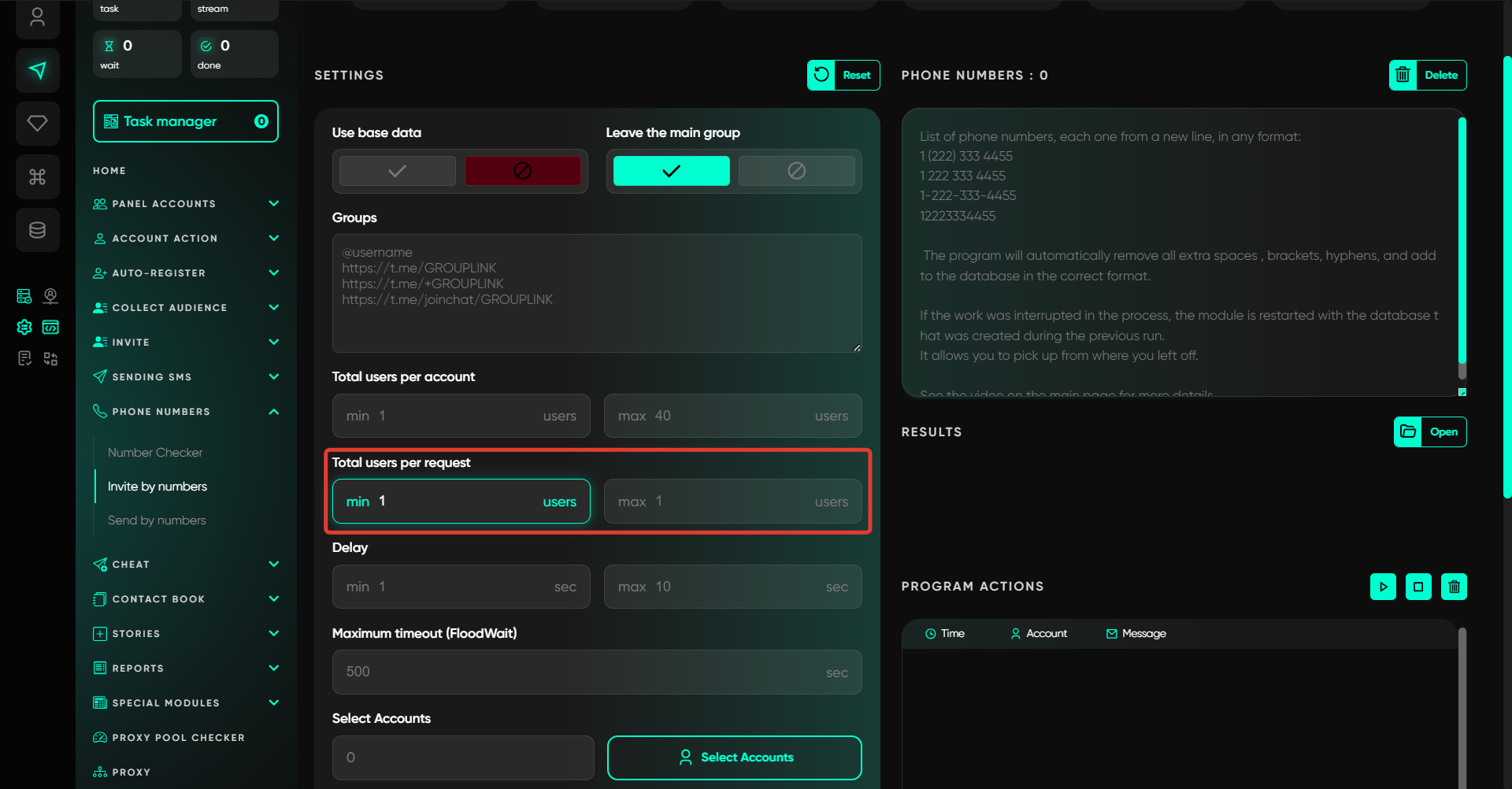
Task: Click the paper plane icon in left sidebar
Action: [37, 70]
